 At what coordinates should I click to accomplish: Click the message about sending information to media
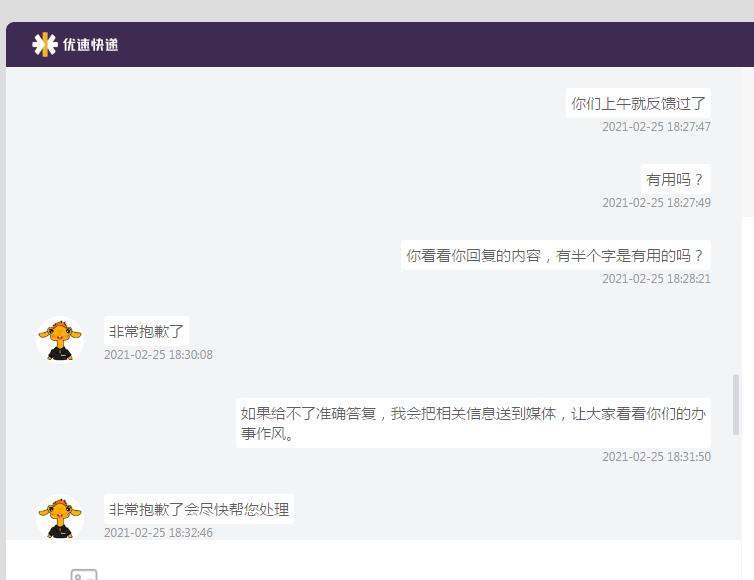click(x=473, y=423)
